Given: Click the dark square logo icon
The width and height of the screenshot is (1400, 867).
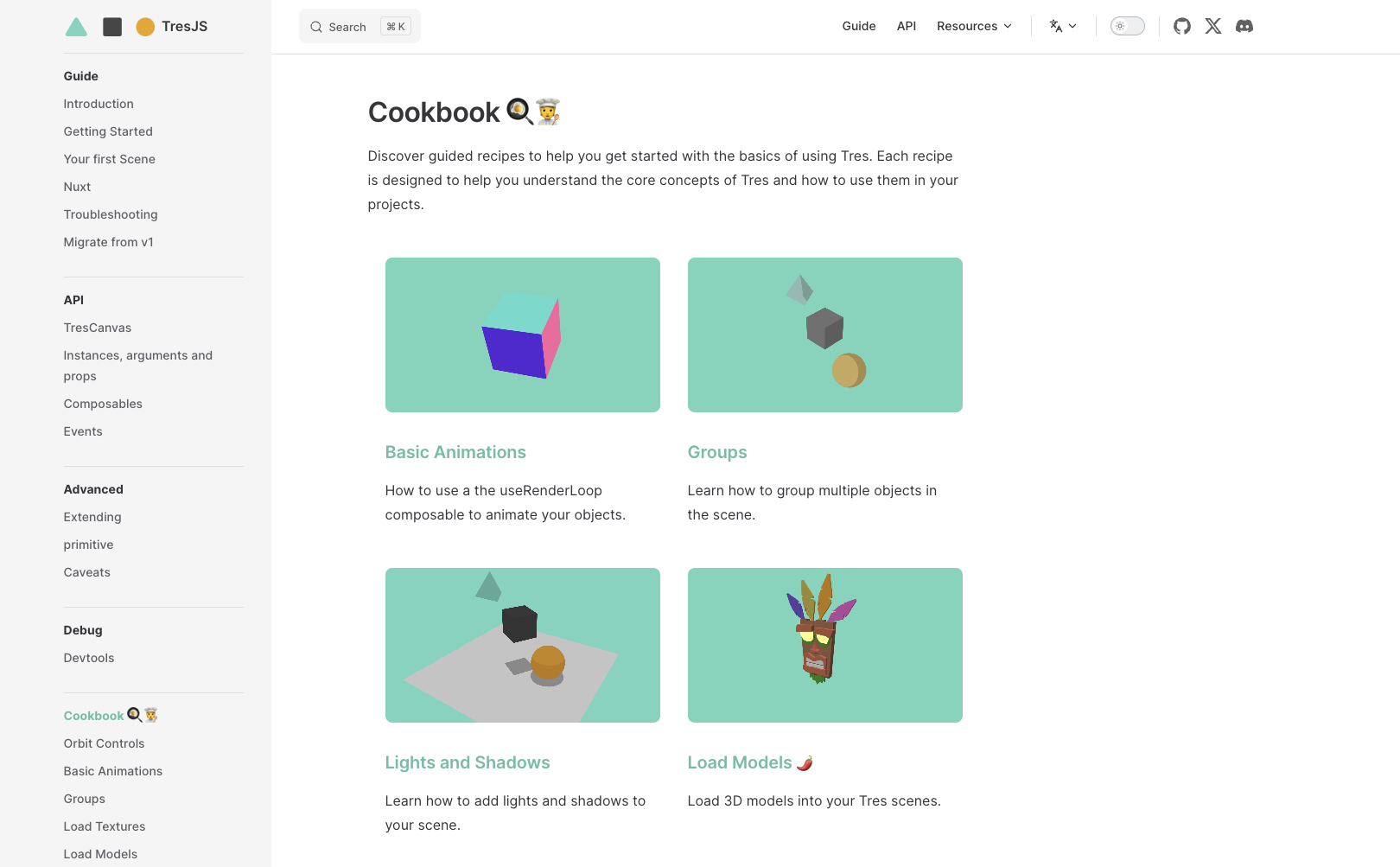Looking at the screenshot, I should pos(112,27).
